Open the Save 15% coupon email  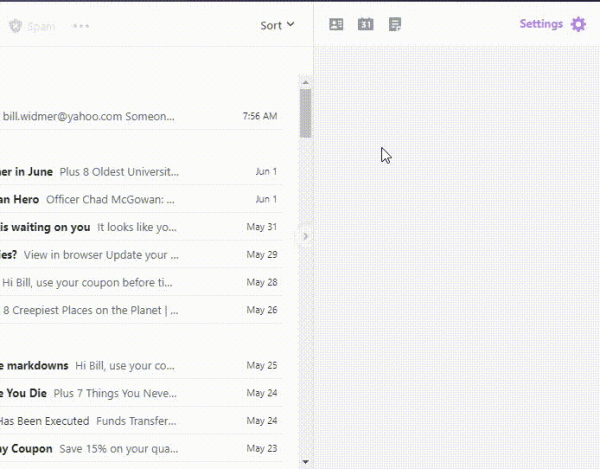140,449
